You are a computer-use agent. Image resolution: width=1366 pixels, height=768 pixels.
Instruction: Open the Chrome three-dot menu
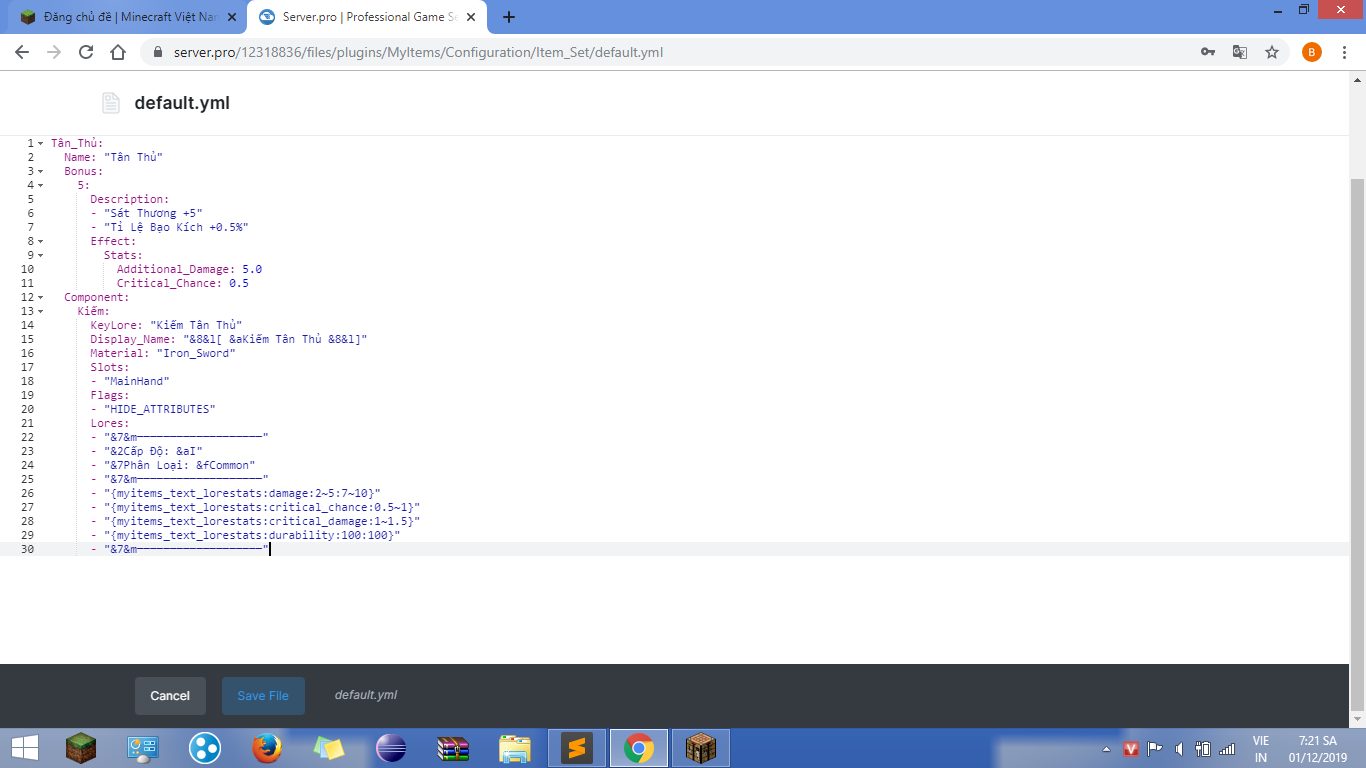click(x=1345, y=52)
